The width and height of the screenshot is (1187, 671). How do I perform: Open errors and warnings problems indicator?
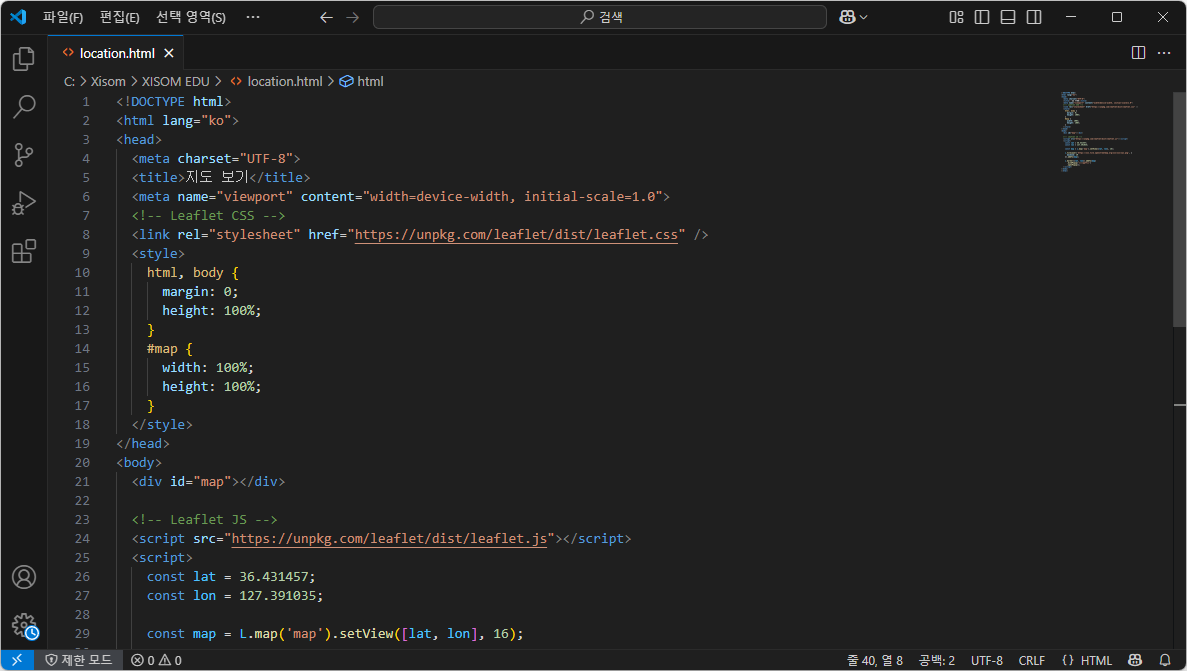pyautogui.click(x=156, y=660)
